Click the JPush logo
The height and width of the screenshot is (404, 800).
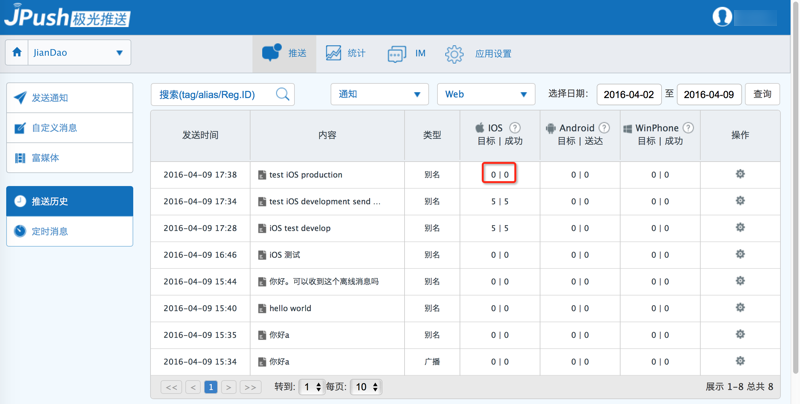pyautogui.click(x=67, y=15)
